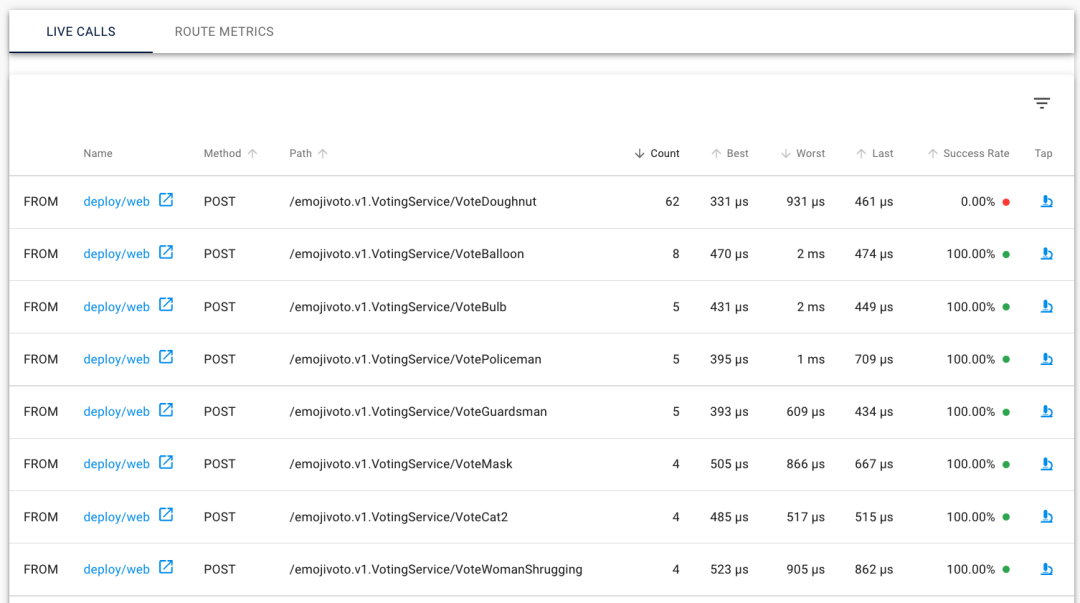The image size is (1080, 603).
Task: Select the /emojivoto.v1.VotingService/VoteMask path text
Action: pos(401,464)
